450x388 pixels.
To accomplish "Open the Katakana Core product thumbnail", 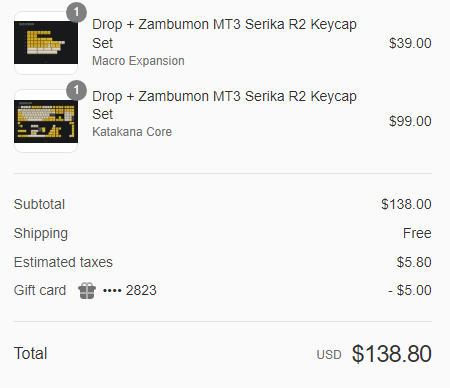I will 46,121.
